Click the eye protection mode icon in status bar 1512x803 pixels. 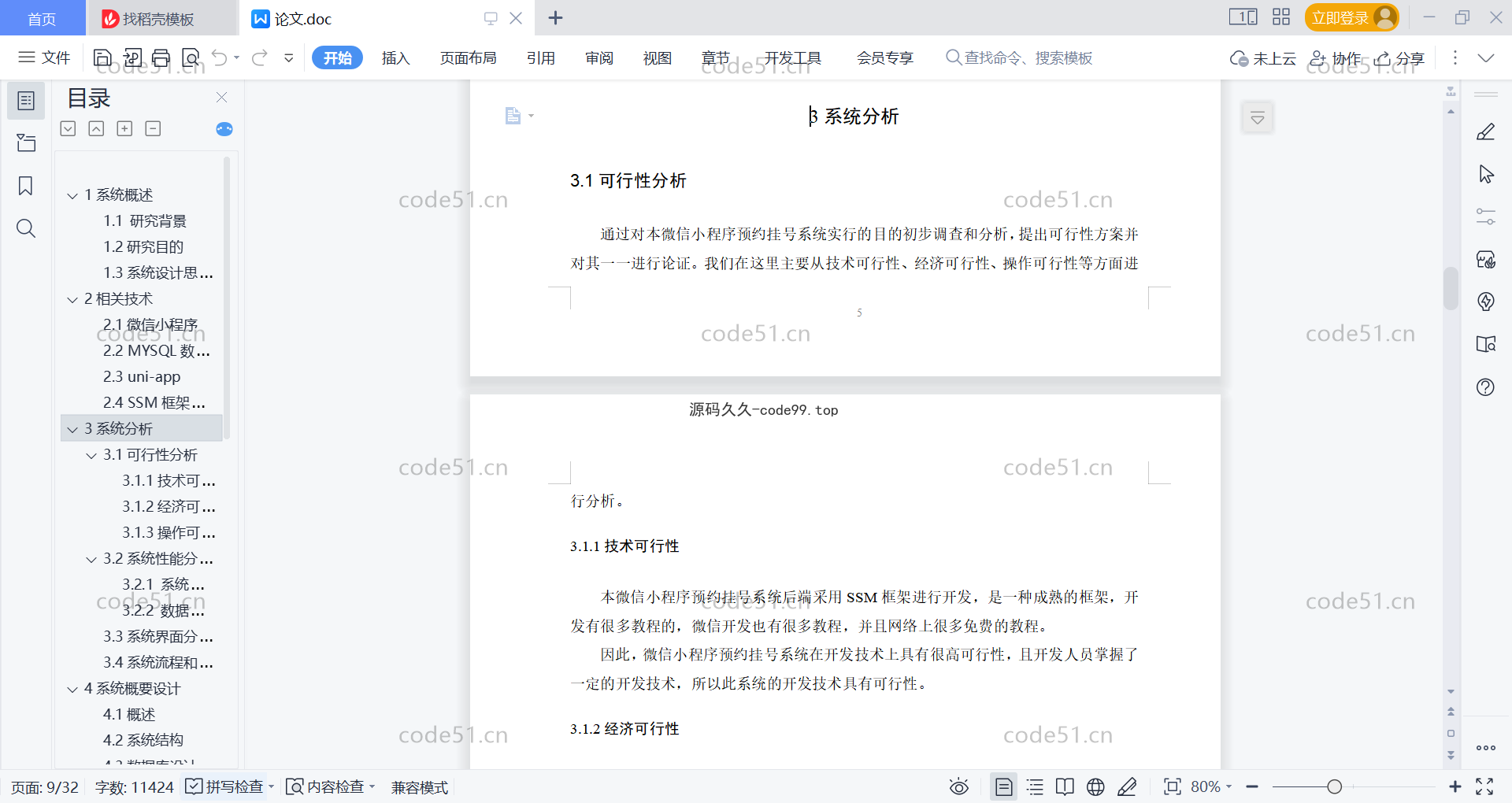coord(958,787)
